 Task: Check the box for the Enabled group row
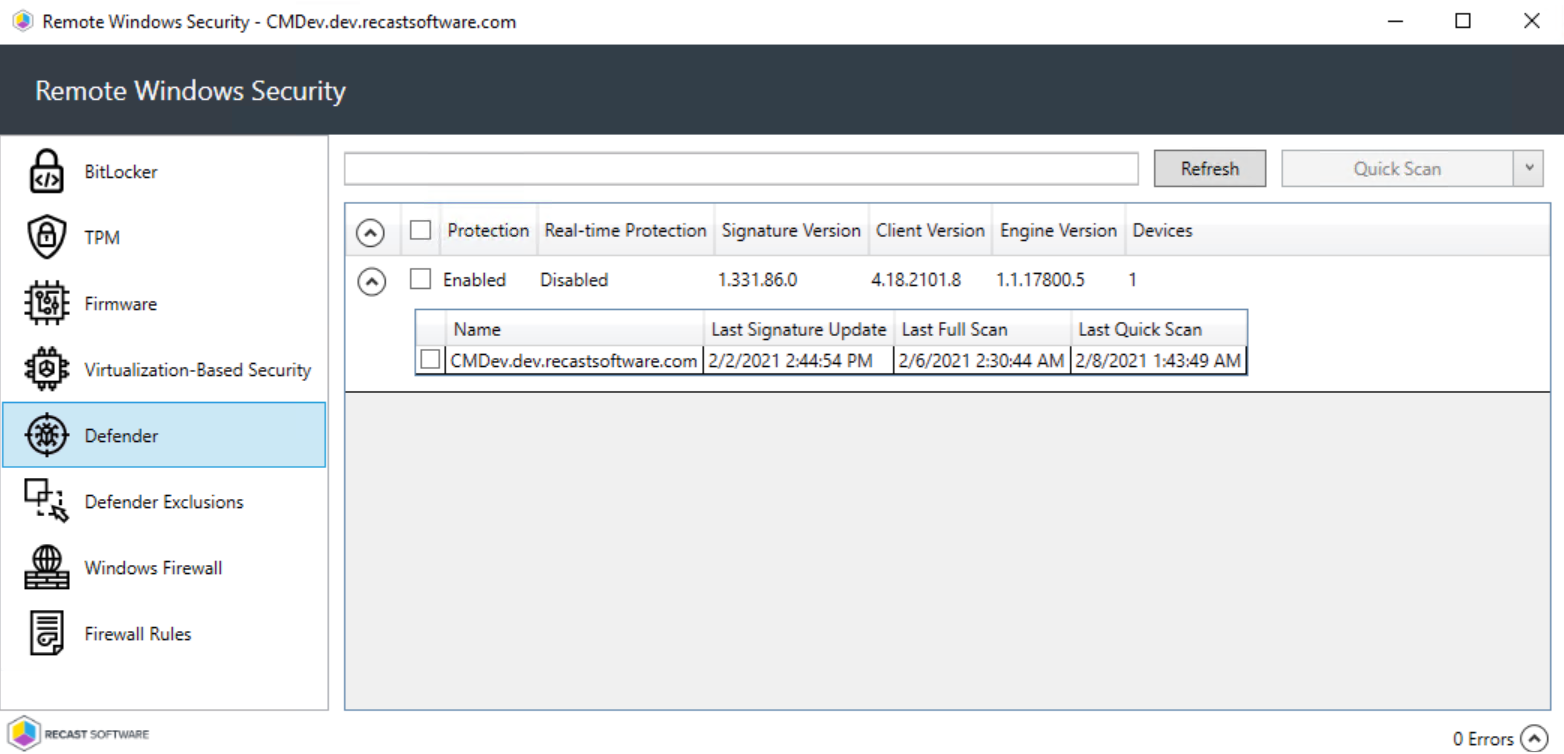point(421,281)
